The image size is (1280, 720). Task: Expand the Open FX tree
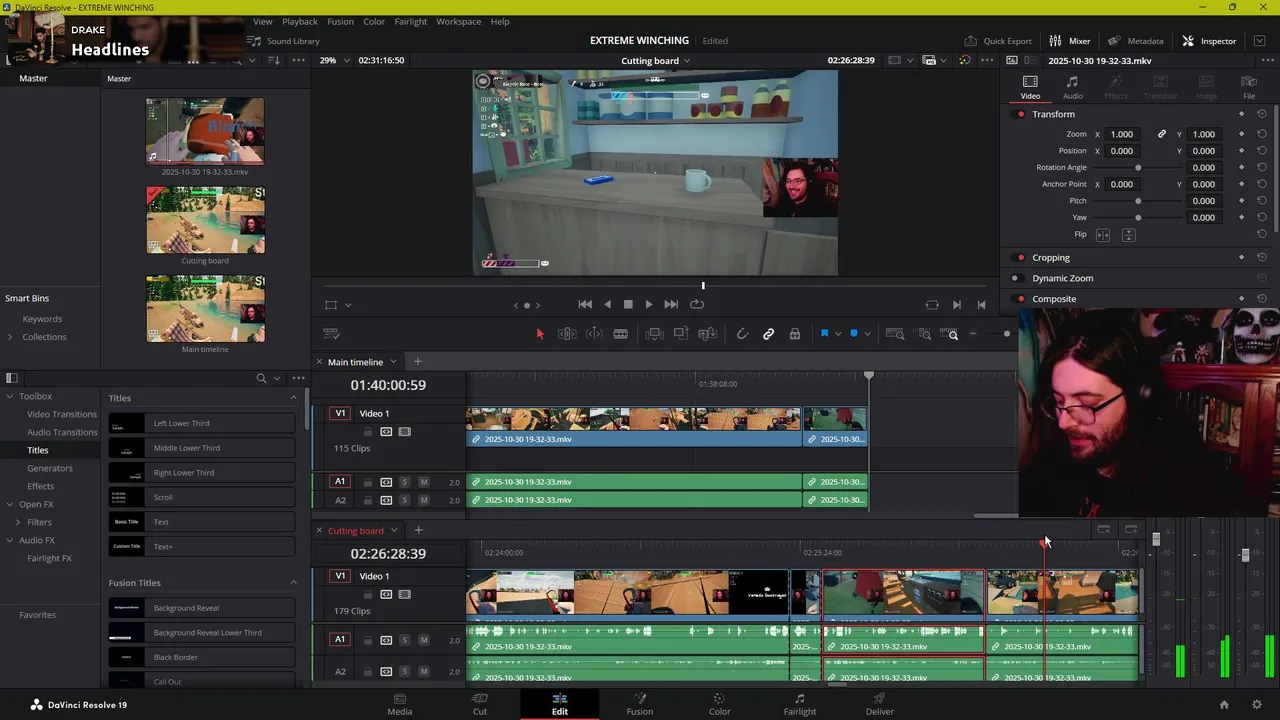[x=10, y=505]
